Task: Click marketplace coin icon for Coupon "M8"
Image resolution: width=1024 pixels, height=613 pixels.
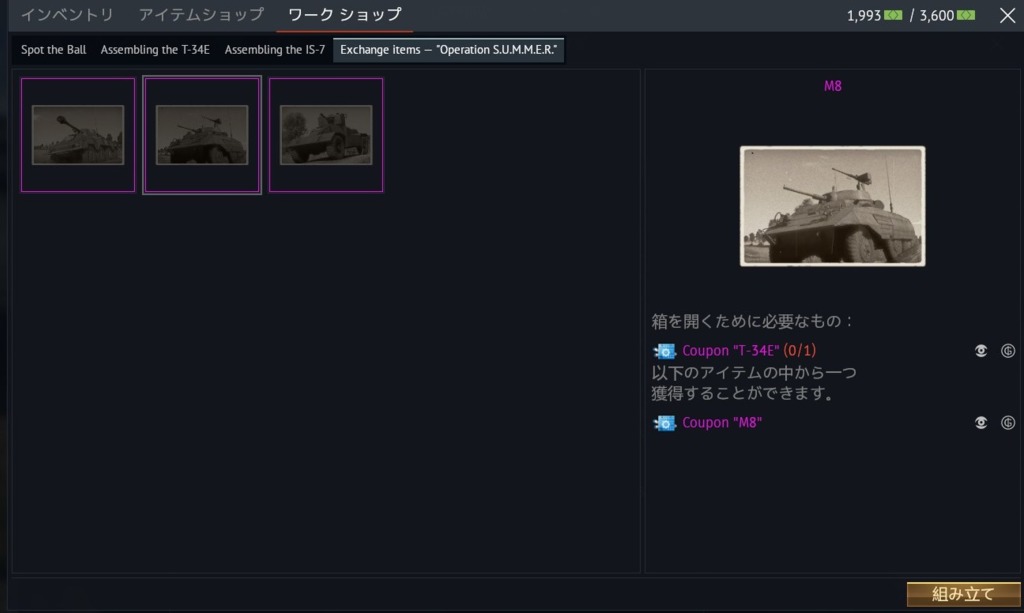Action: pyautogui.click(x=1008, y=423)
